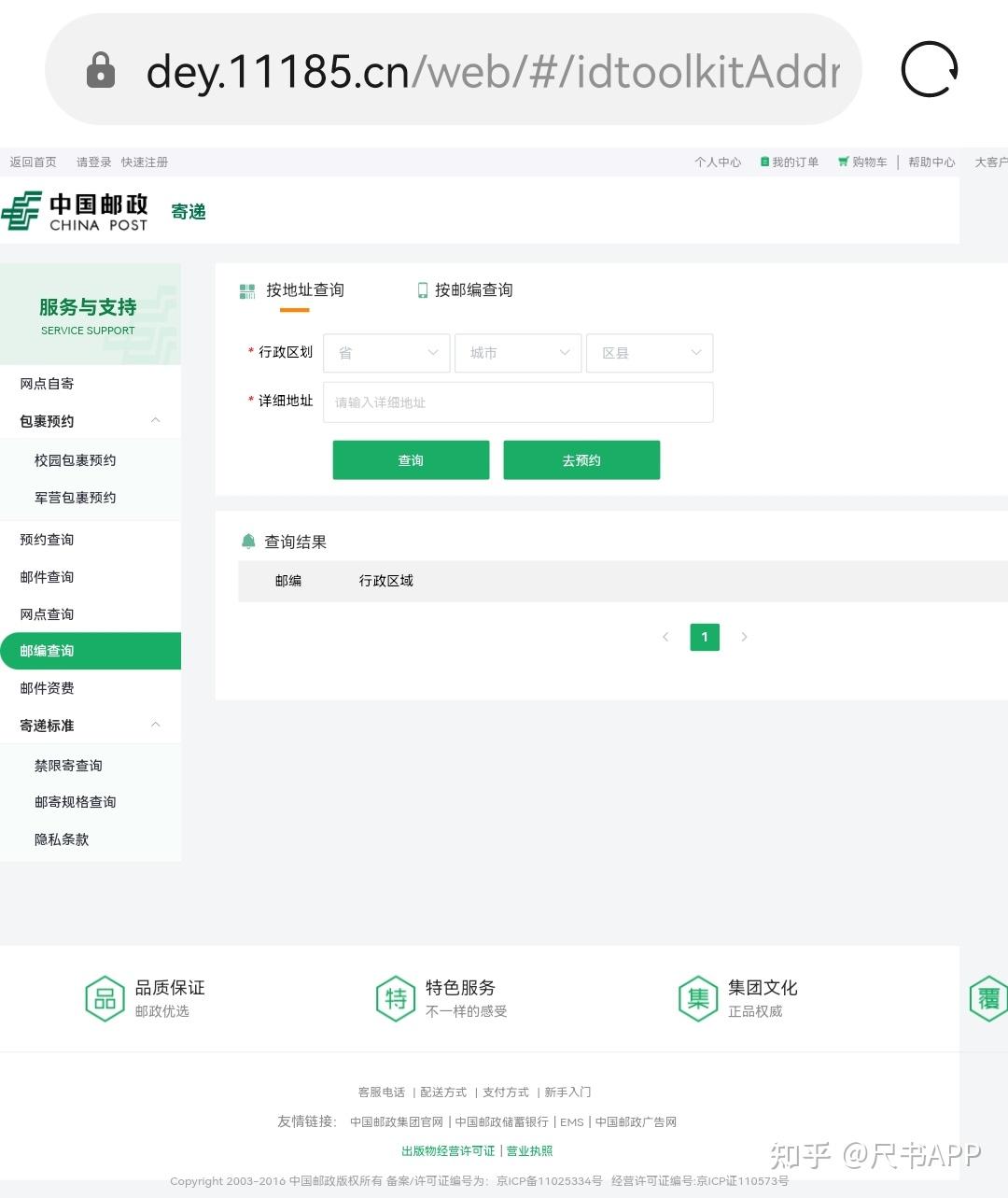This screenshot has width=1008, height=1198.
Task: Collapse the 寄递标准 sidebar section
Action: coord(155,725)
